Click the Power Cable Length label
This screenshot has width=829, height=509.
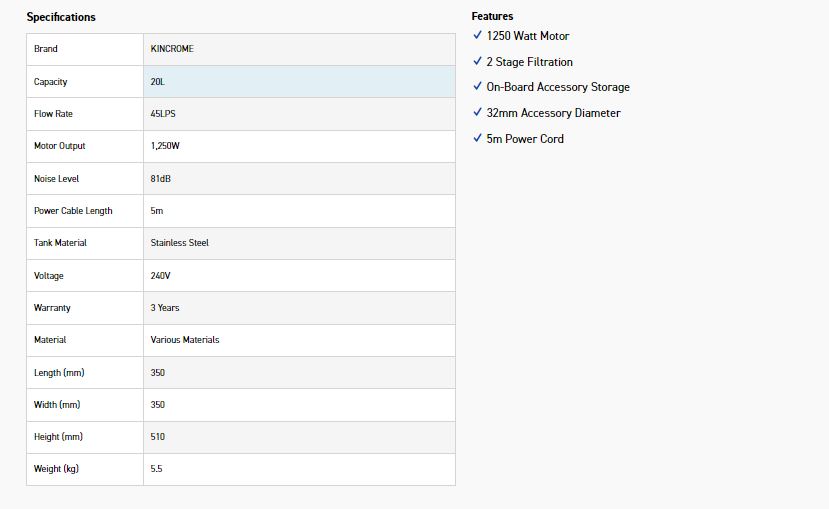73,211
